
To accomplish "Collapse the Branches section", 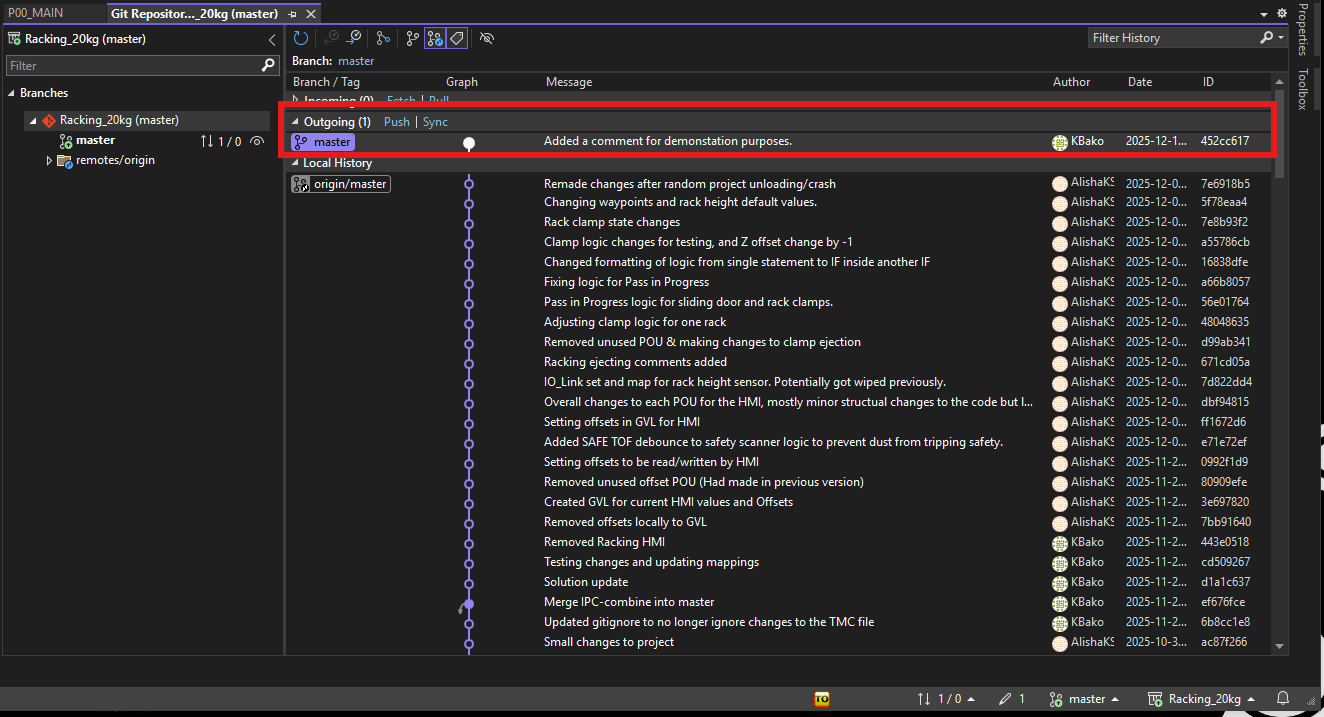I will (11, 93).
